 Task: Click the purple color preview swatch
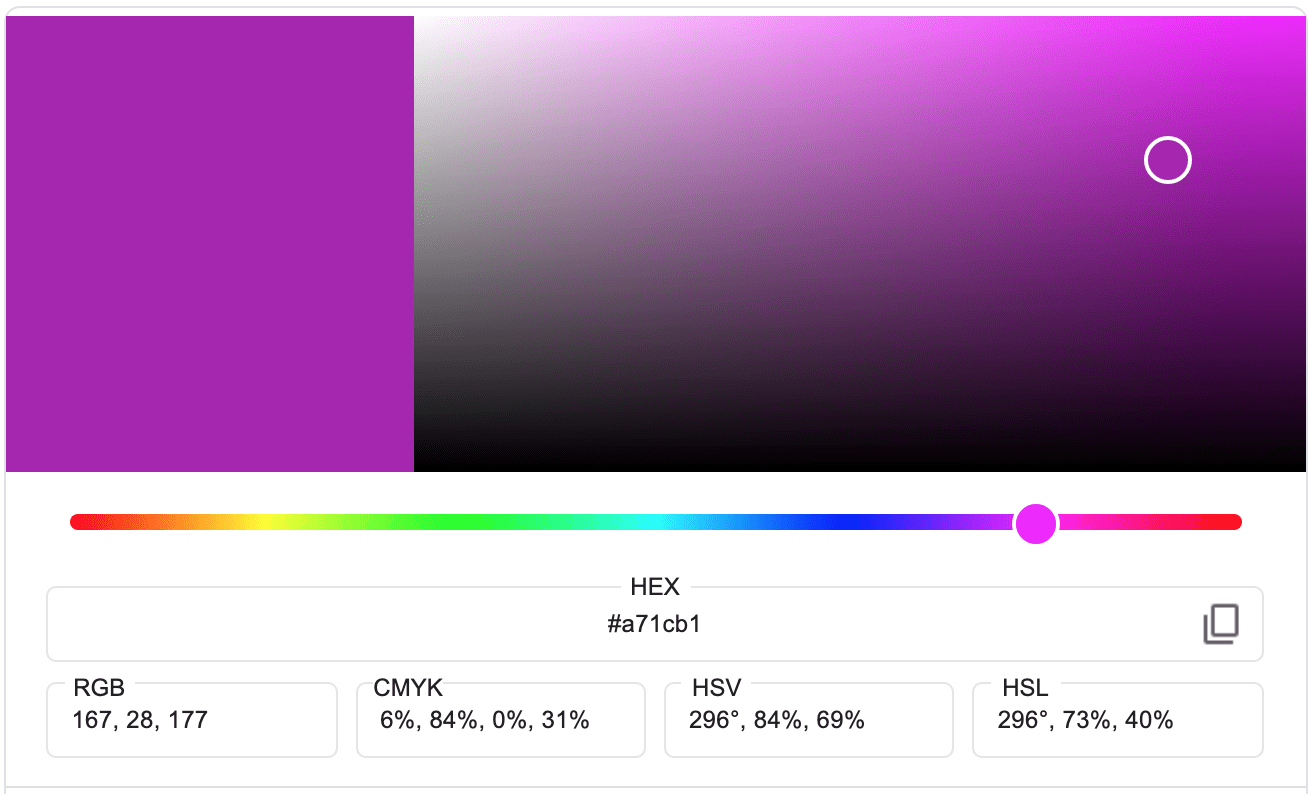(210, 244)
